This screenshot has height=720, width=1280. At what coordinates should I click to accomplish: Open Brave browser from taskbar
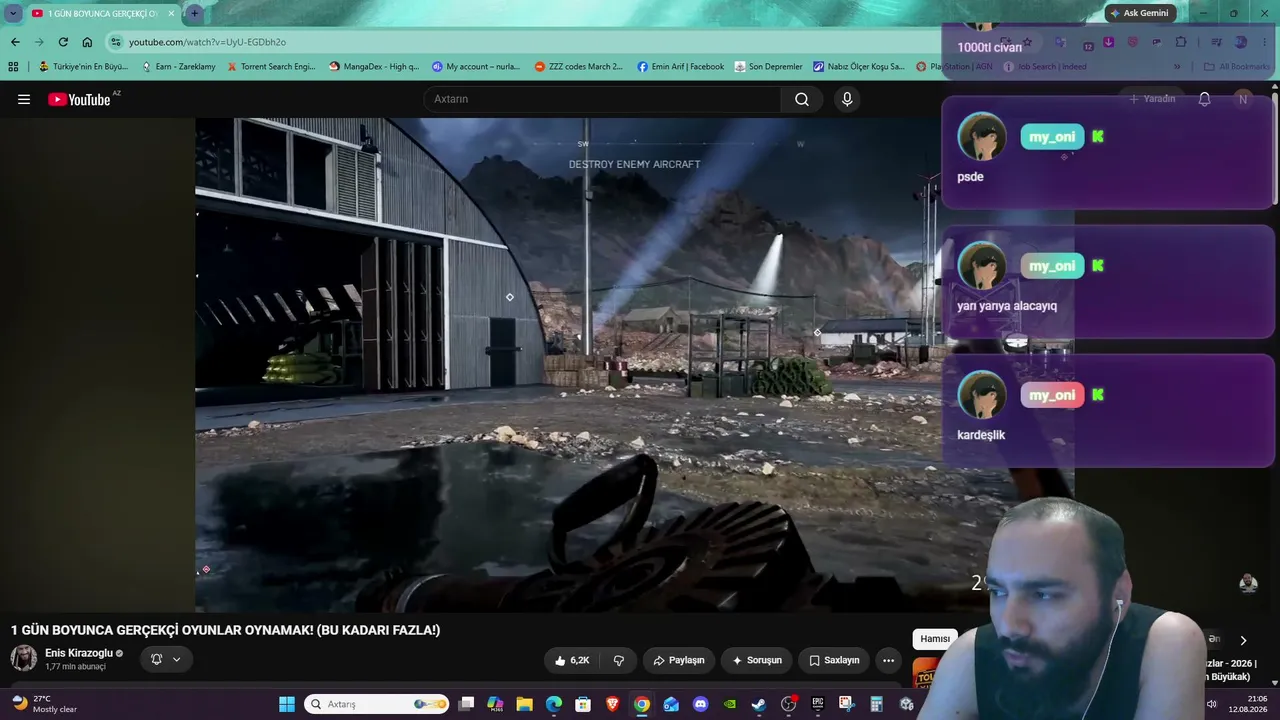point(612,704)
